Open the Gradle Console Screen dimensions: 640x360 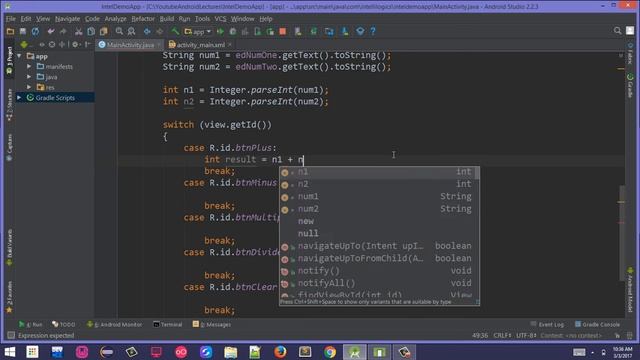(597, 324)
